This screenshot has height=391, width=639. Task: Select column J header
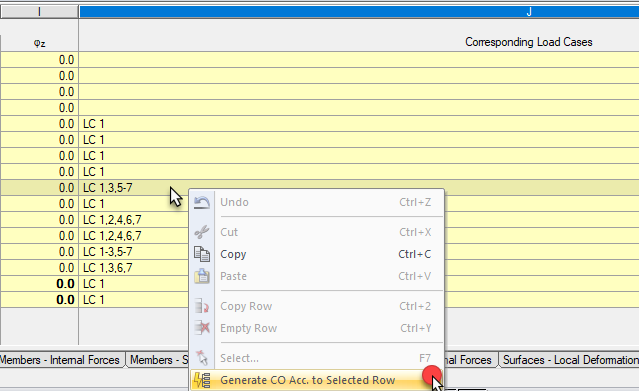pos(359,12)
